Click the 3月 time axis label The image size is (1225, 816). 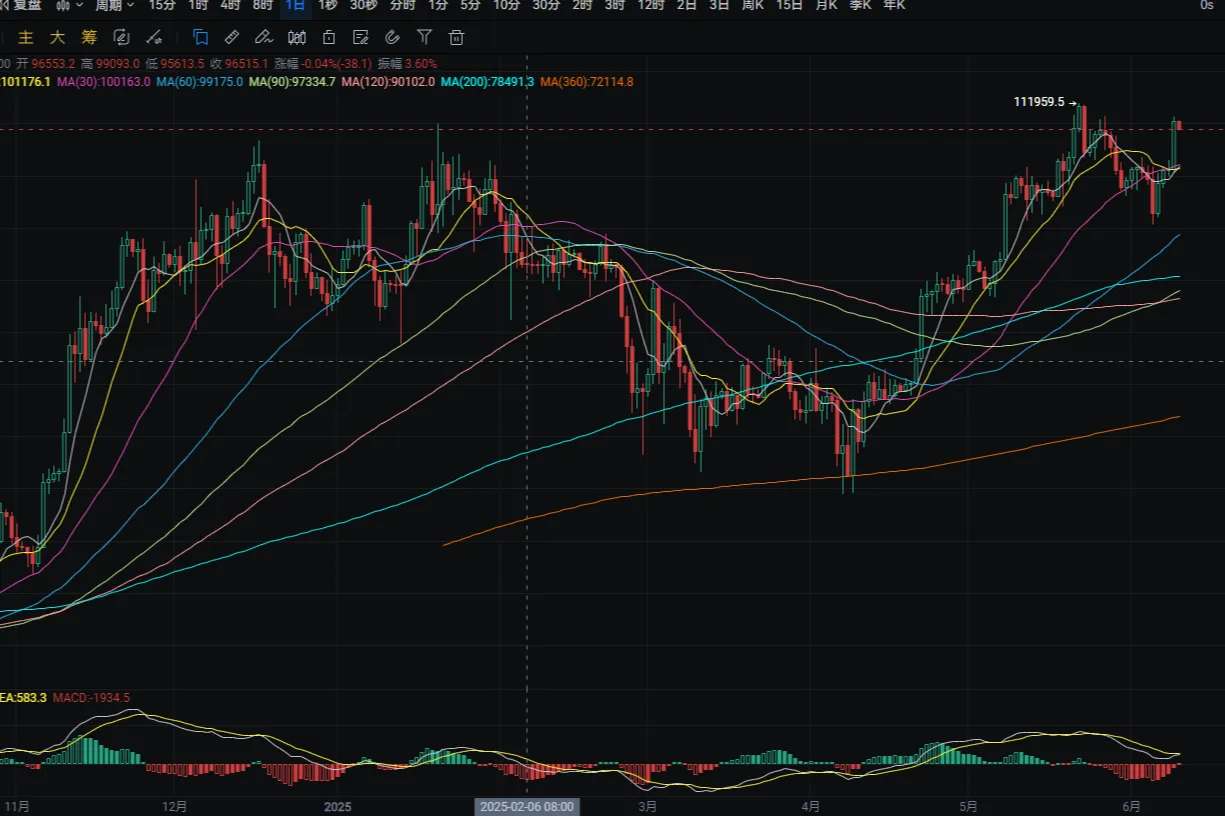coord(647,806)
